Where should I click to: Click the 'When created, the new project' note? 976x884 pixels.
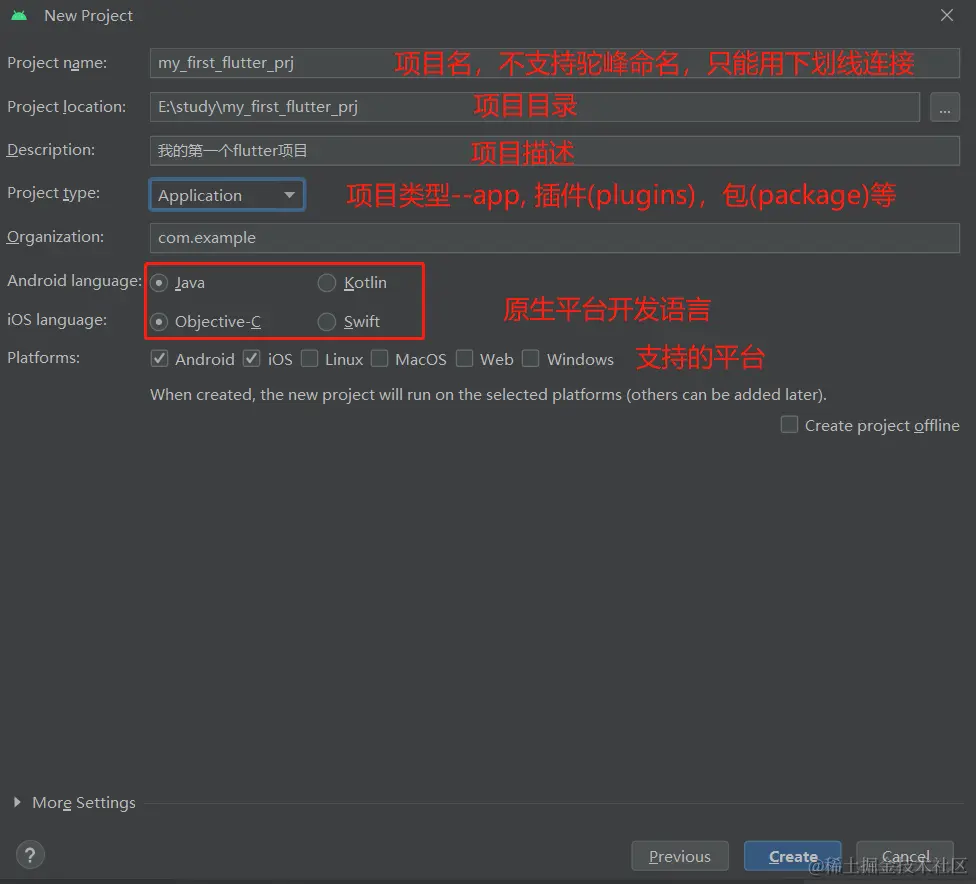click(488, 395)
